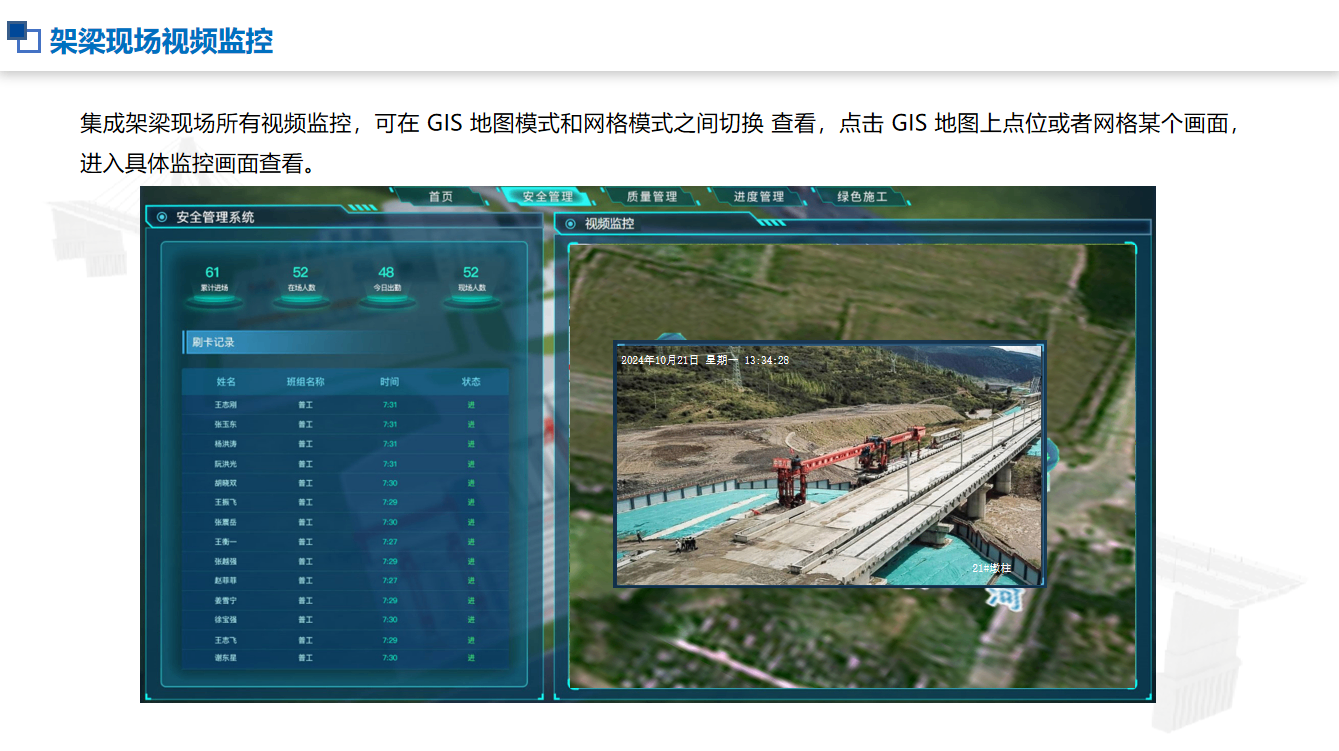1339x751 pixels.
Task: Select the 王志刚 record row
Action: tap(345, 405)
